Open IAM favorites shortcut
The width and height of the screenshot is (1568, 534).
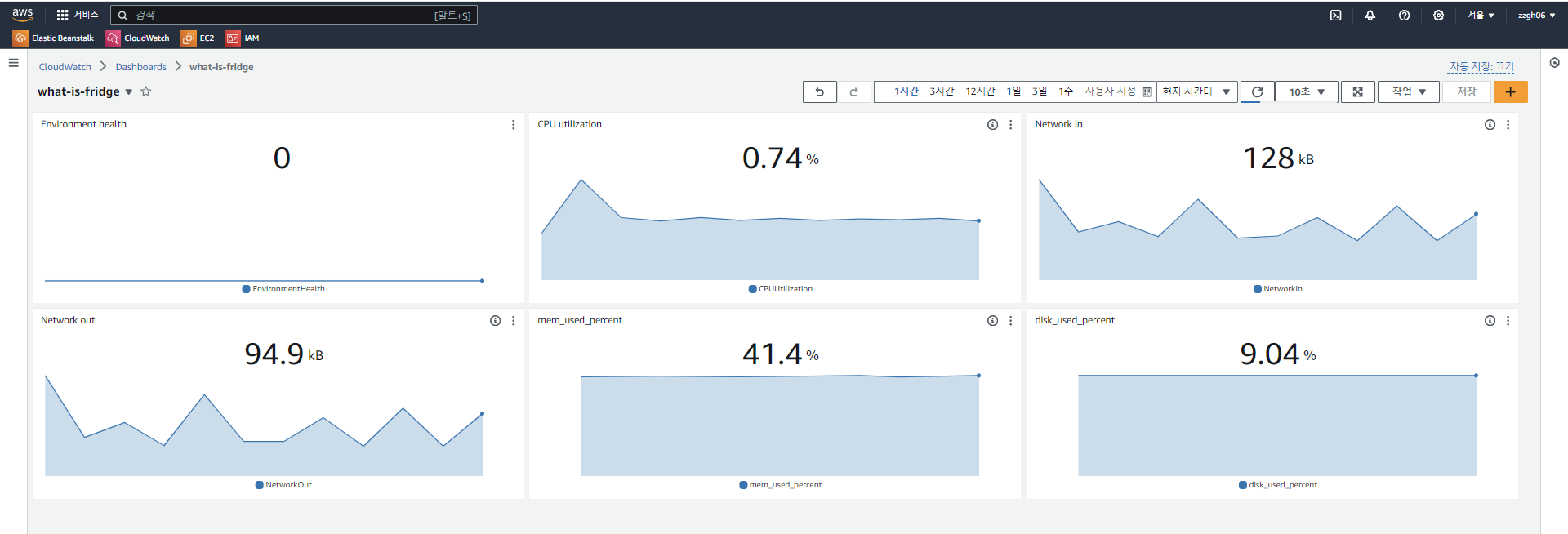(243, 38)
